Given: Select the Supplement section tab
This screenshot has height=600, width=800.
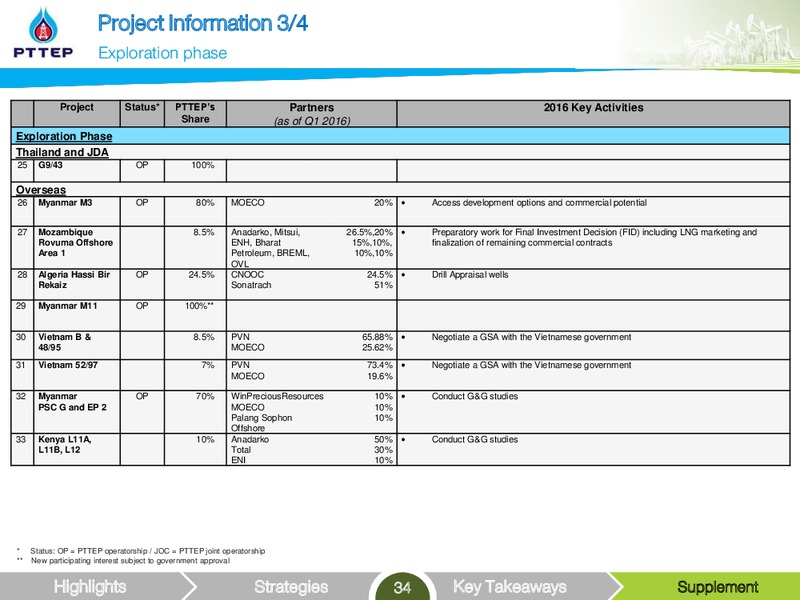Looking at the screenshot, I should coord(717,587).
